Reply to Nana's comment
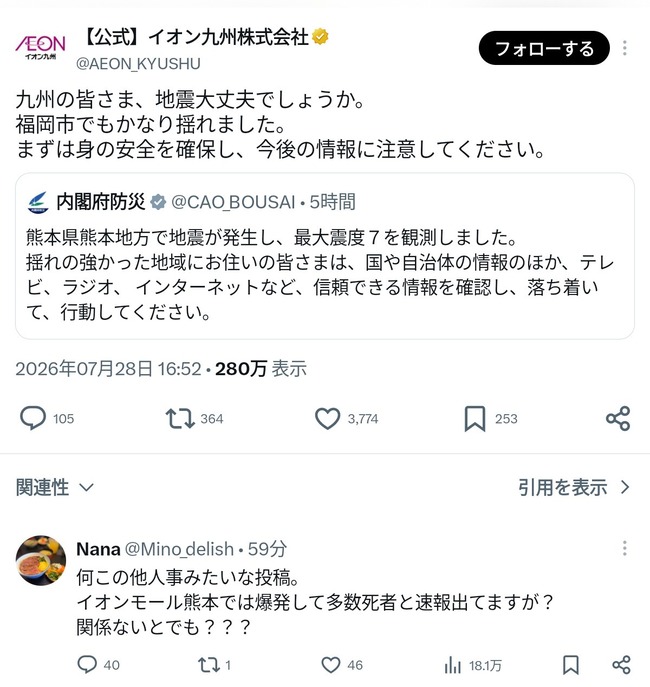650x687 pixels. click(x=87, y=665)
